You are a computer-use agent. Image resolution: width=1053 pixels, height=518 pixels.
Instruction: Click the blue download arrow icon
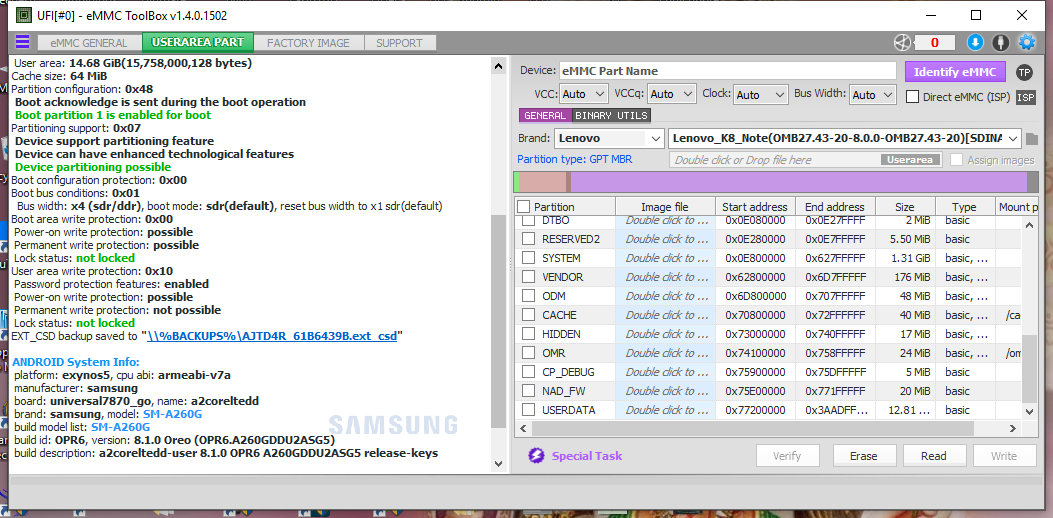click(x=975, y=43)
